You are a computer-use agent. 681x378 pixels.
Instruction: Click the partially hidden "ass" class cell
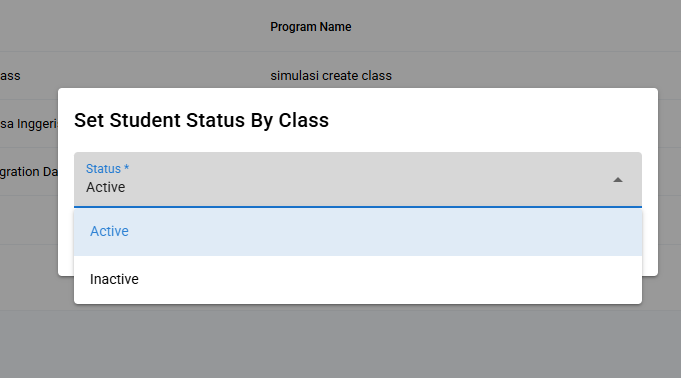pos(10,76)
